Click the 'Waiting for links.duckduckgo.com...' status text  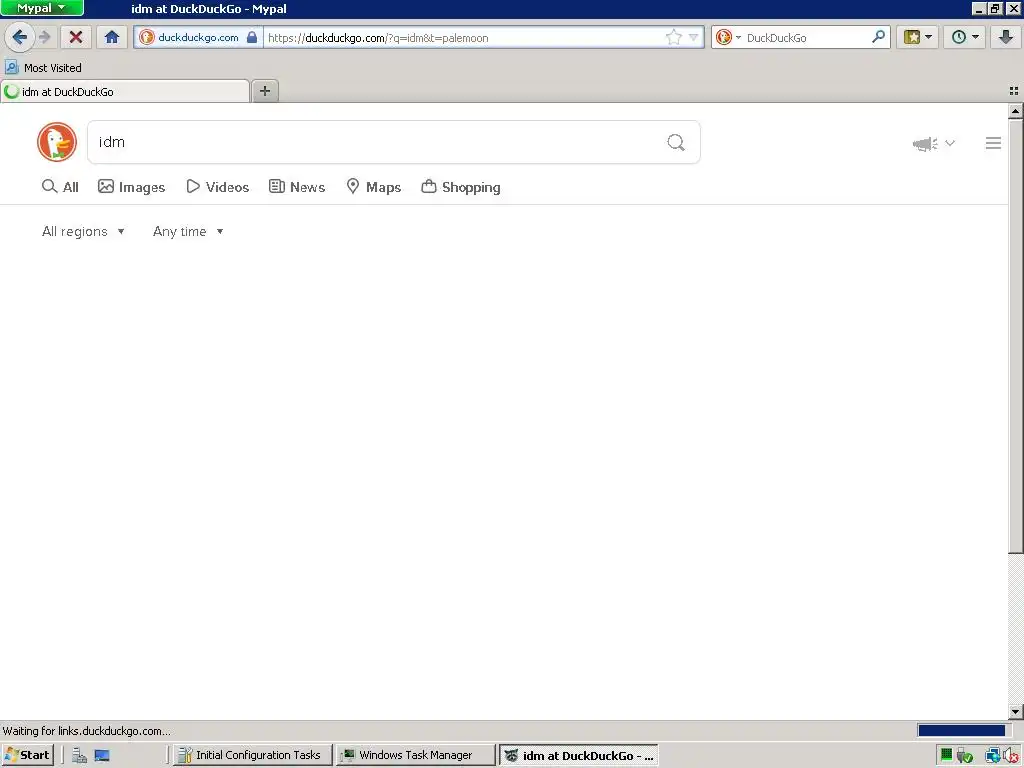tap(86, 731)
